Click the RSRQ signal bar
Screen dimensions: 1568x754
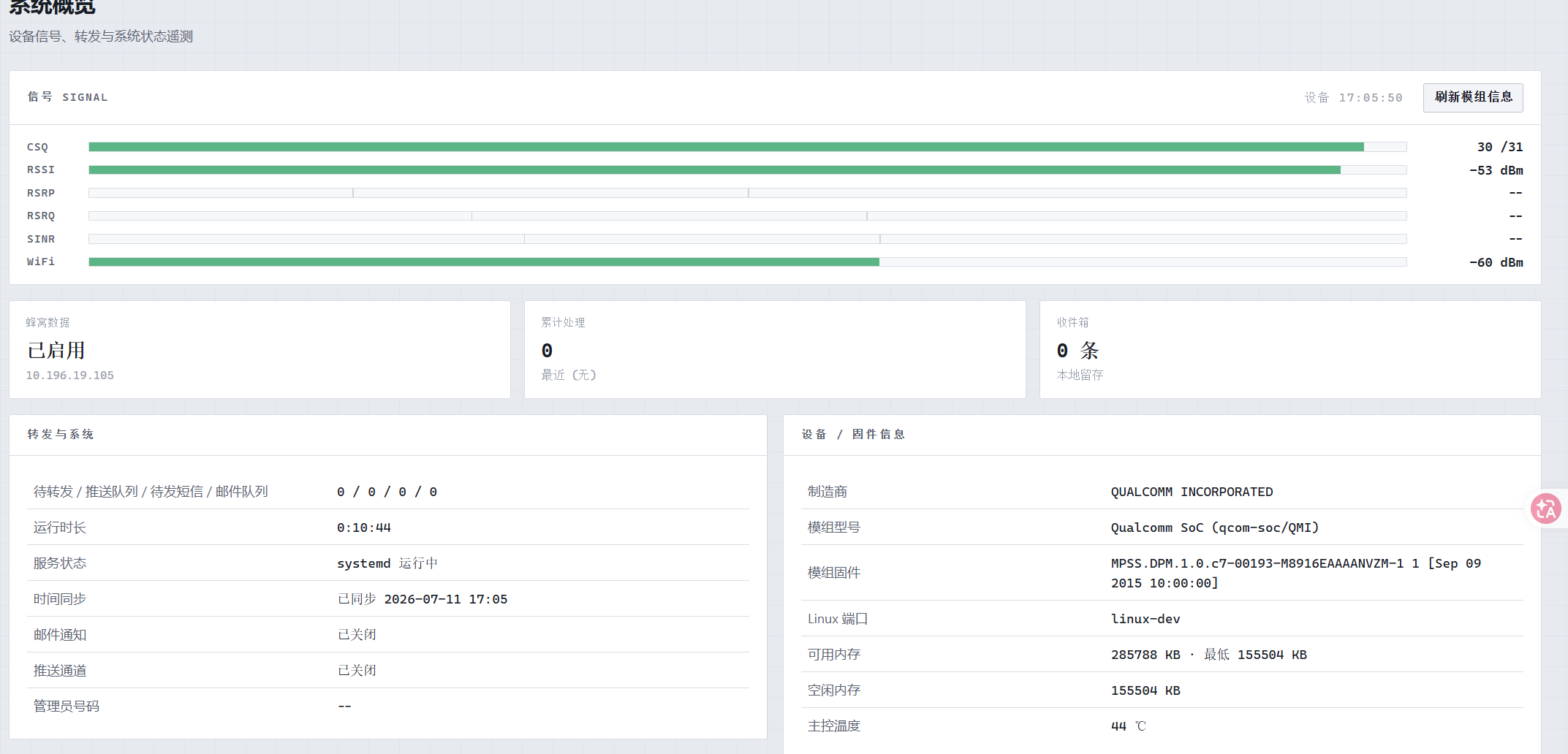(x=747, y=216)
